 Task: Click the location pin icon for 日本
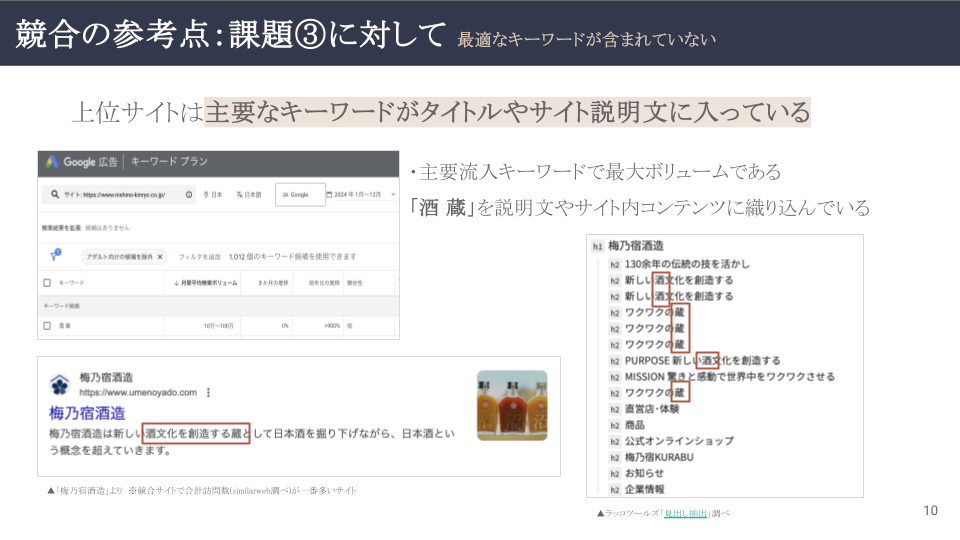[206, 195]
